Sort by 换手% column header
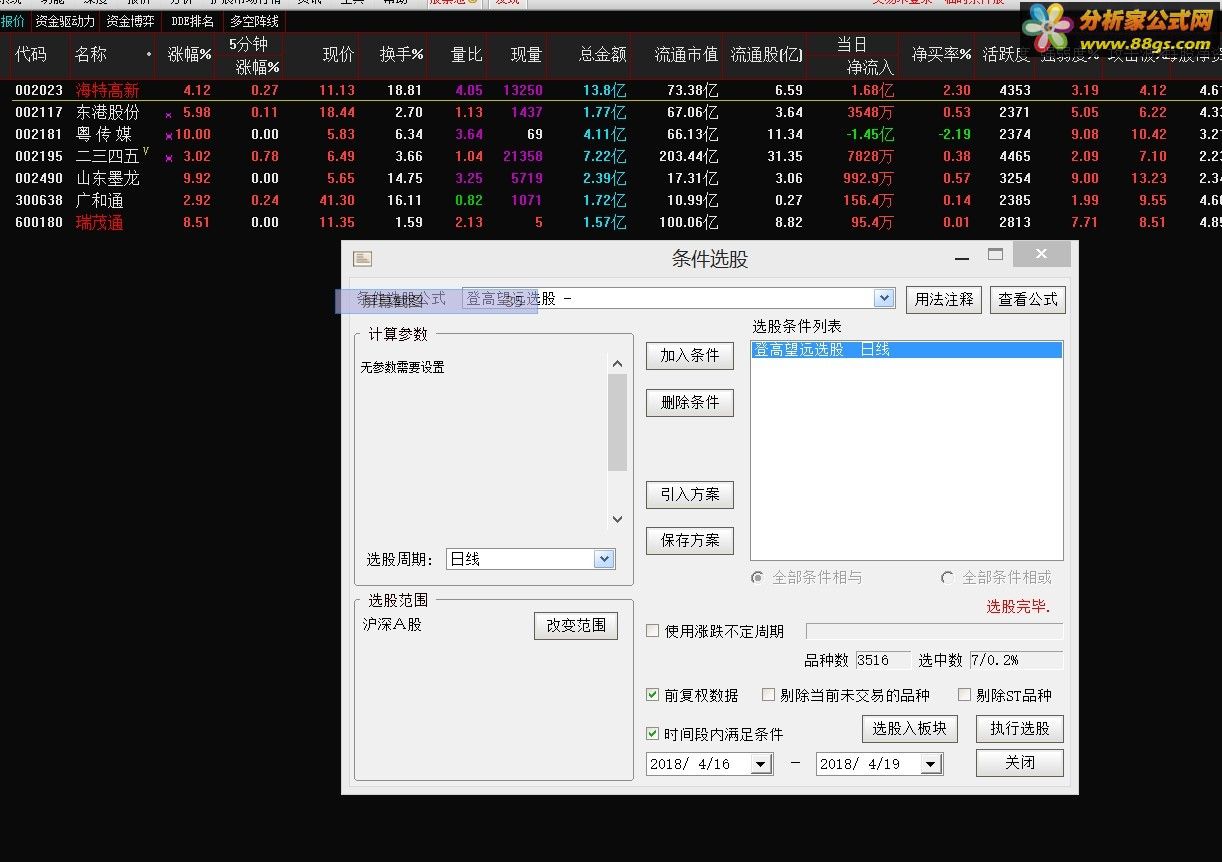The height and width of the screenshot is (862, 1222). [402, 55]
